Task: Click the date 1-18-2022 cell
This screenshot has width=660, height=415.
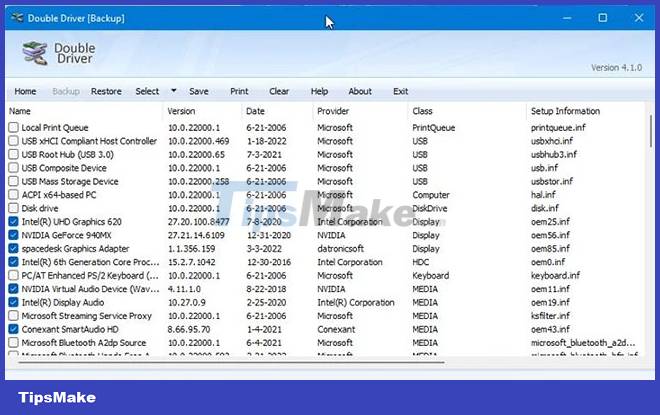Action: [x=266, y=141]
